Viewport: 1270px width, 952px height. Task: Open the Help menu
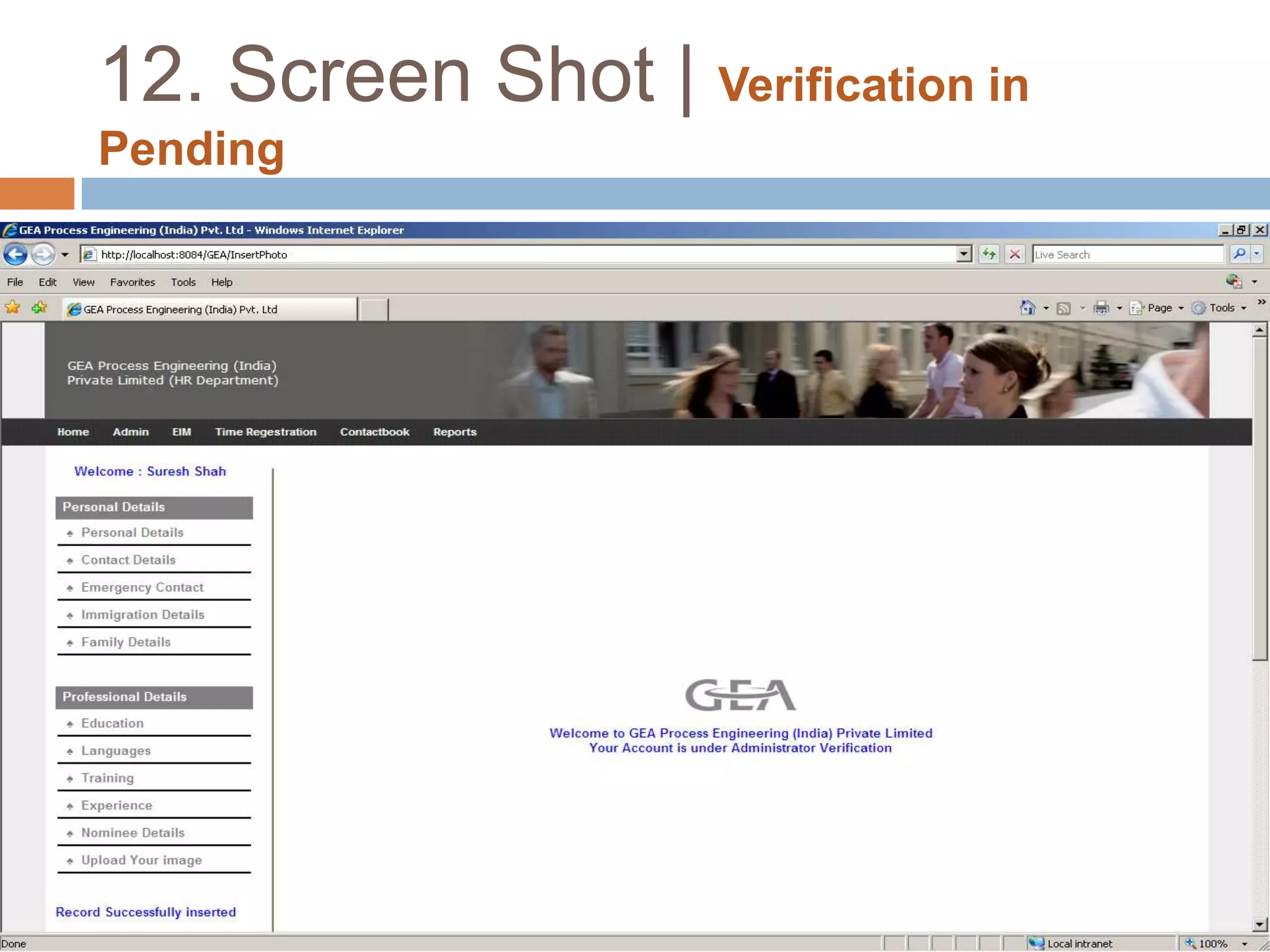point(221,282)
